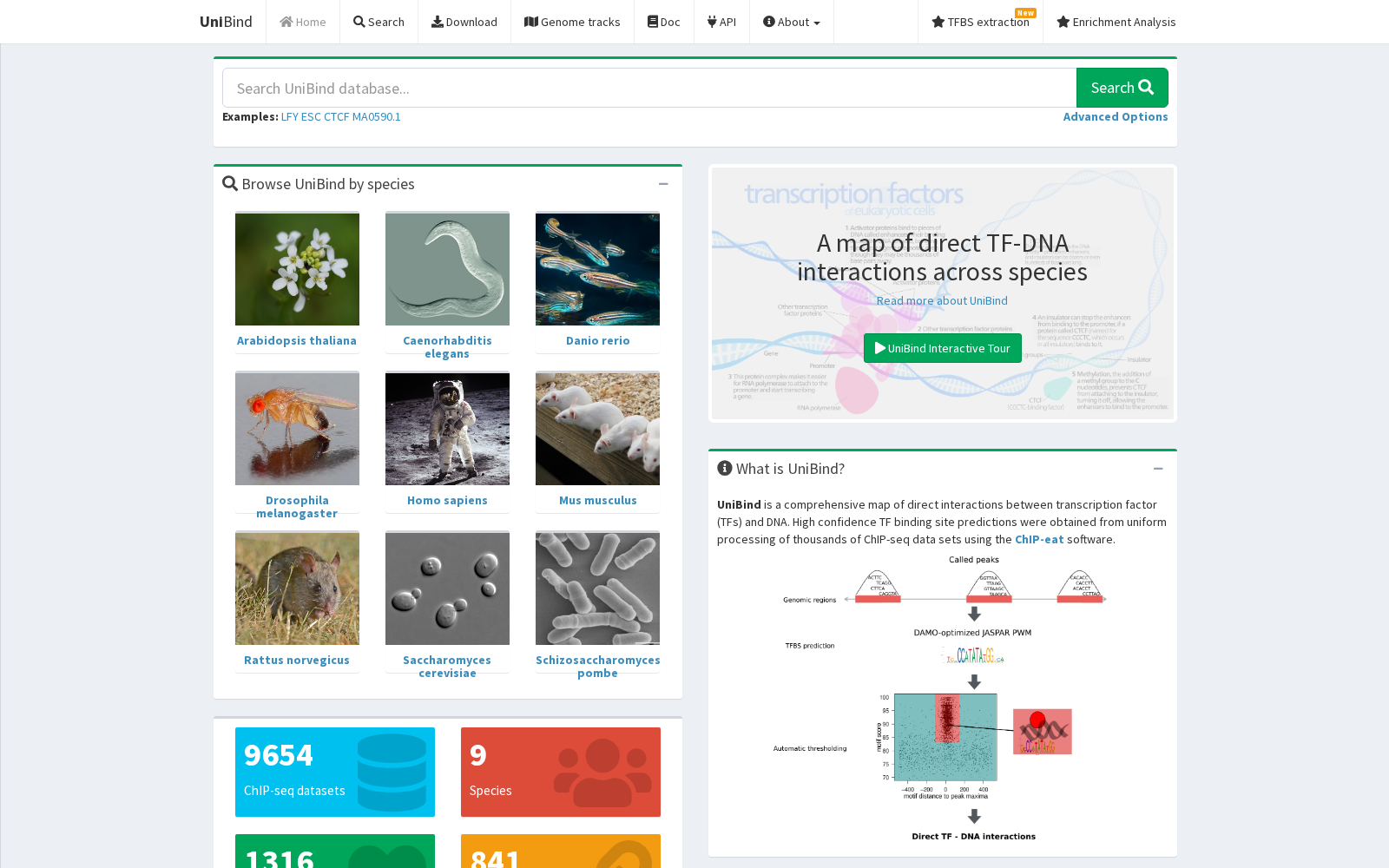Click the info icon beside What is UniBind
This screenshot has width=1389, height=868.
[x=725, y=468]
